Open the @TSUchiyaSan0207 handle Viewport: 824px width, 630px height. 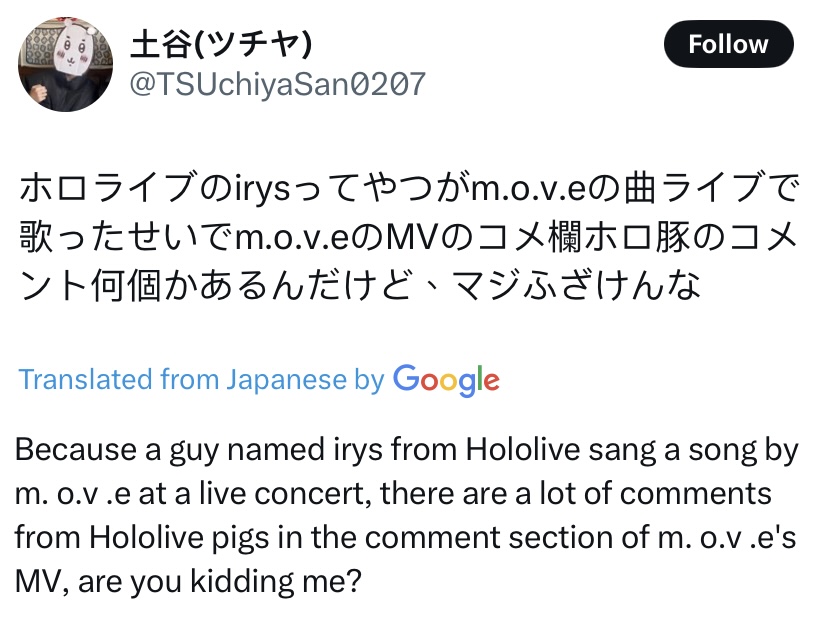[278, 83]
